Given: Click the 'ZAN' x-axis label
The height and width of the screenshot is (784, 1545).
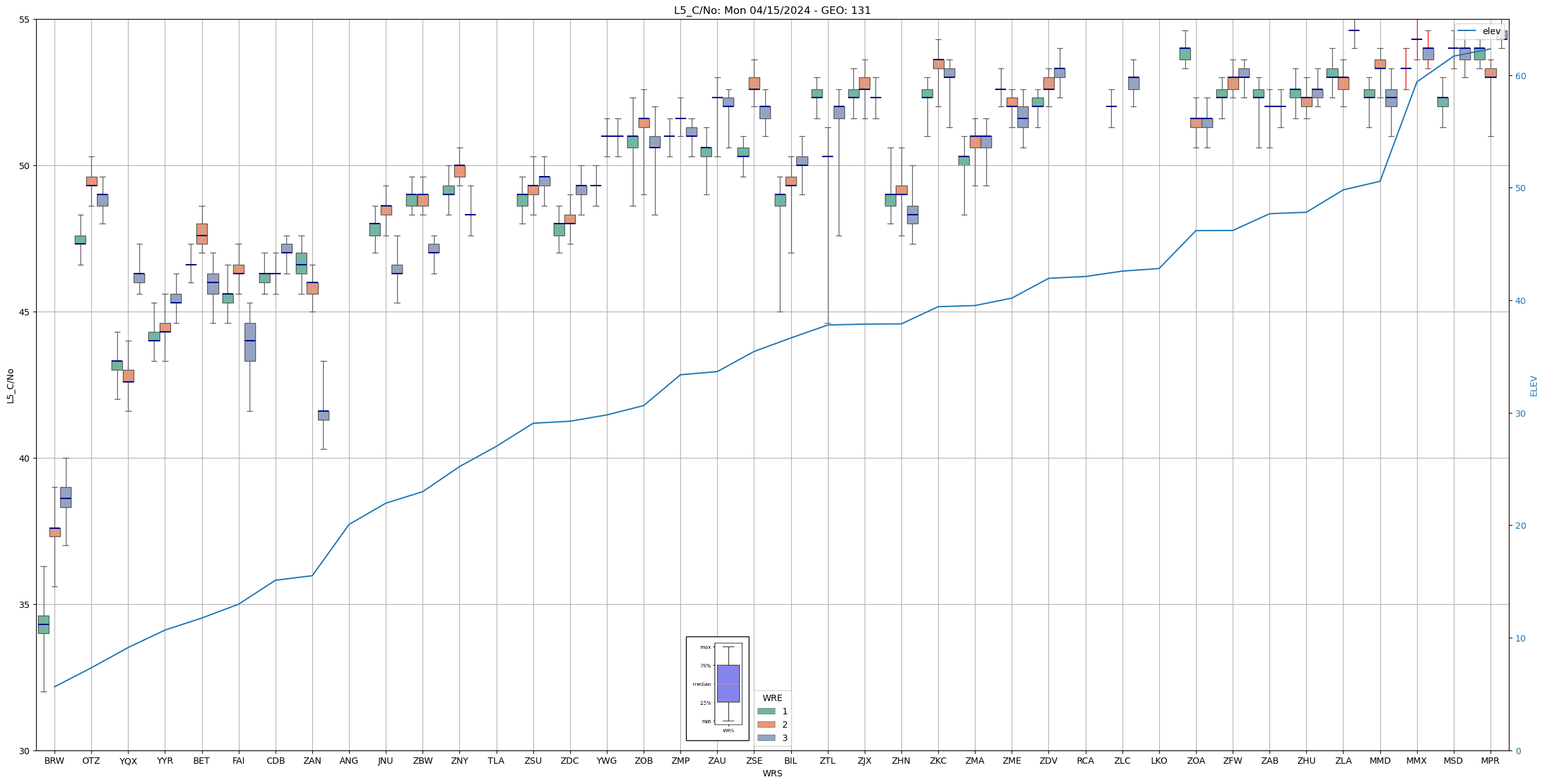Looking at the screenshot, I should [x=312, y=761].
